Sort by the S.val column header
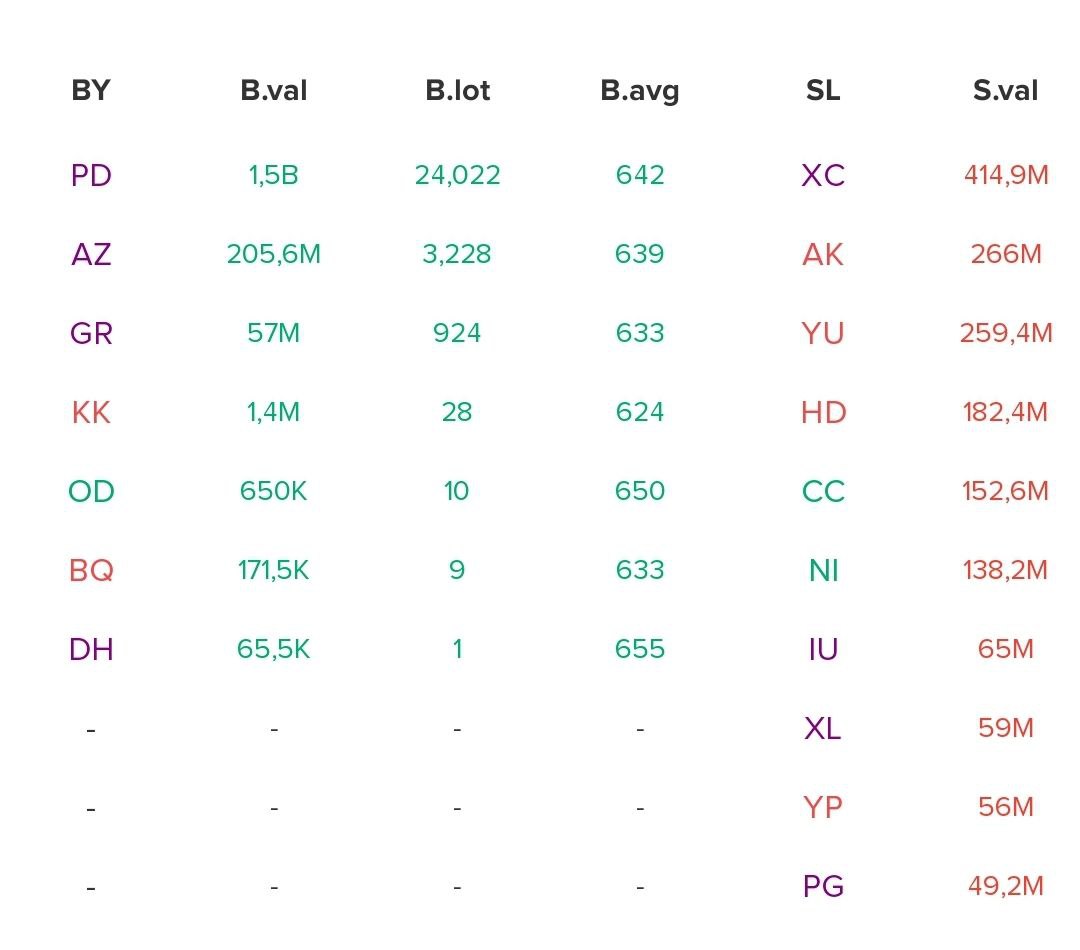1080x950 pixels. pyautogui.click(x=1005, y=91)
